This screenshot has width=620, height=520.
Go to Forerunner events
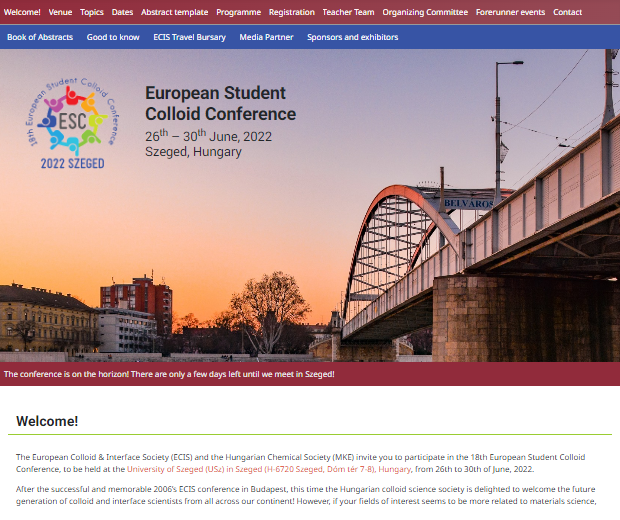pos(510,12)
